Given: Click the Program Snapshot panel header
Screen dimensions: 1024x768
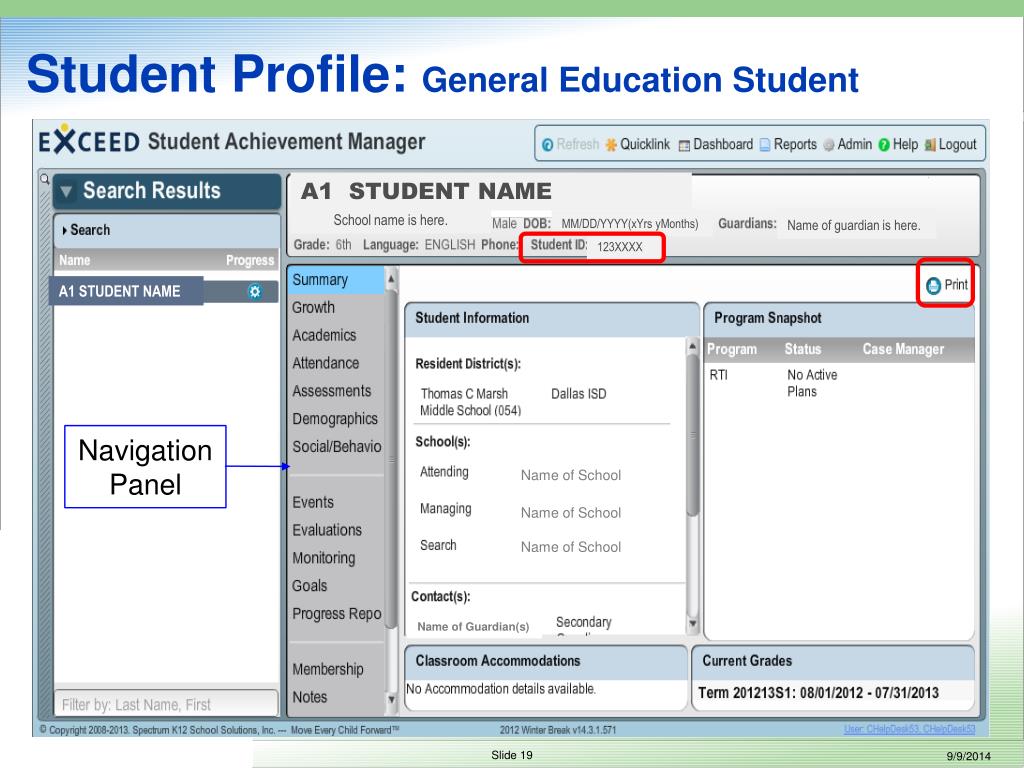Looking at the screenshot, I should pos(839,319).
